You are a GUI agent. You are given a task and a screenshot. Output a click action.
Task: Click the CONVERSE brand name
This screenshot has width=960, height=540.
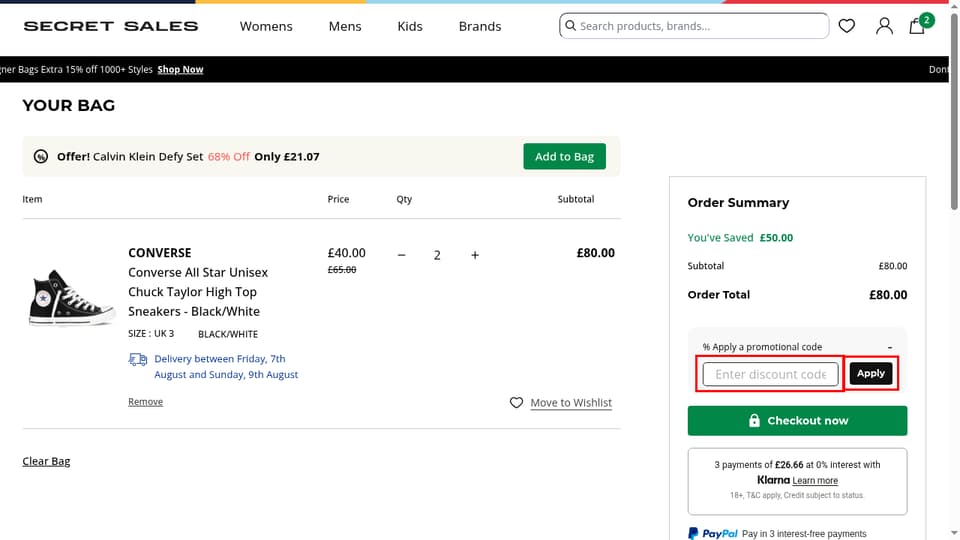click(x=160, y=253)
